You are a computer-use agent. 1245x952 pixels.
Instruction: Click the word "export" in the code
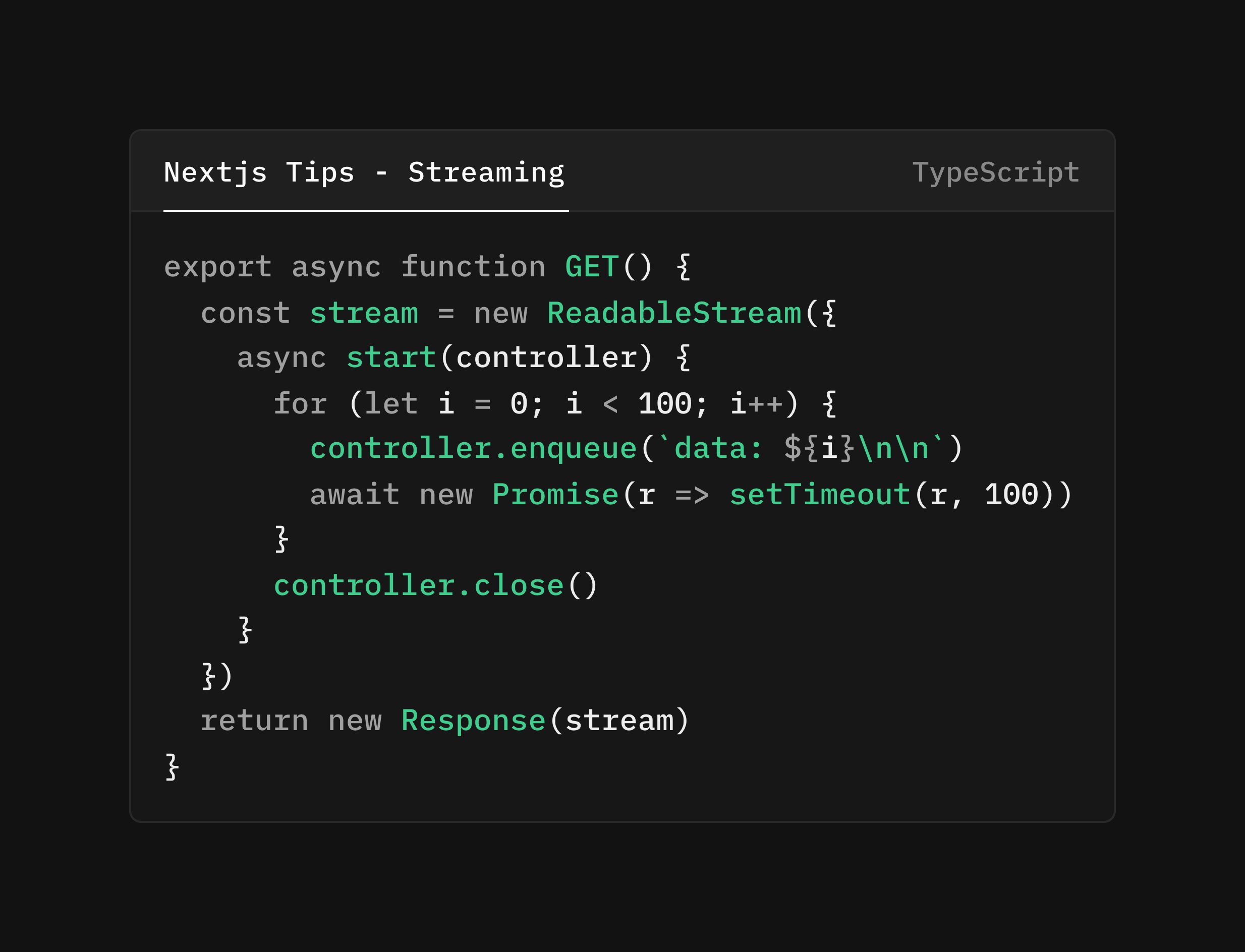[218, 267]
